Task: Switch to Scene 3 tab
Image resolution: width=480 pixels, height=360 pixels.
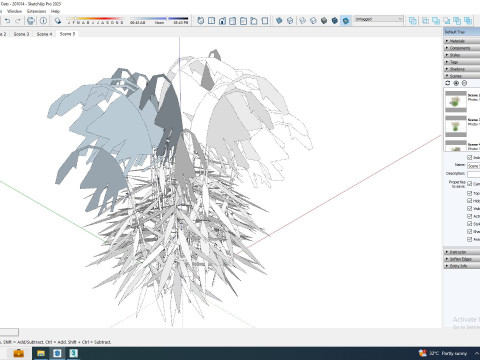Action: [x=21, y=34]
